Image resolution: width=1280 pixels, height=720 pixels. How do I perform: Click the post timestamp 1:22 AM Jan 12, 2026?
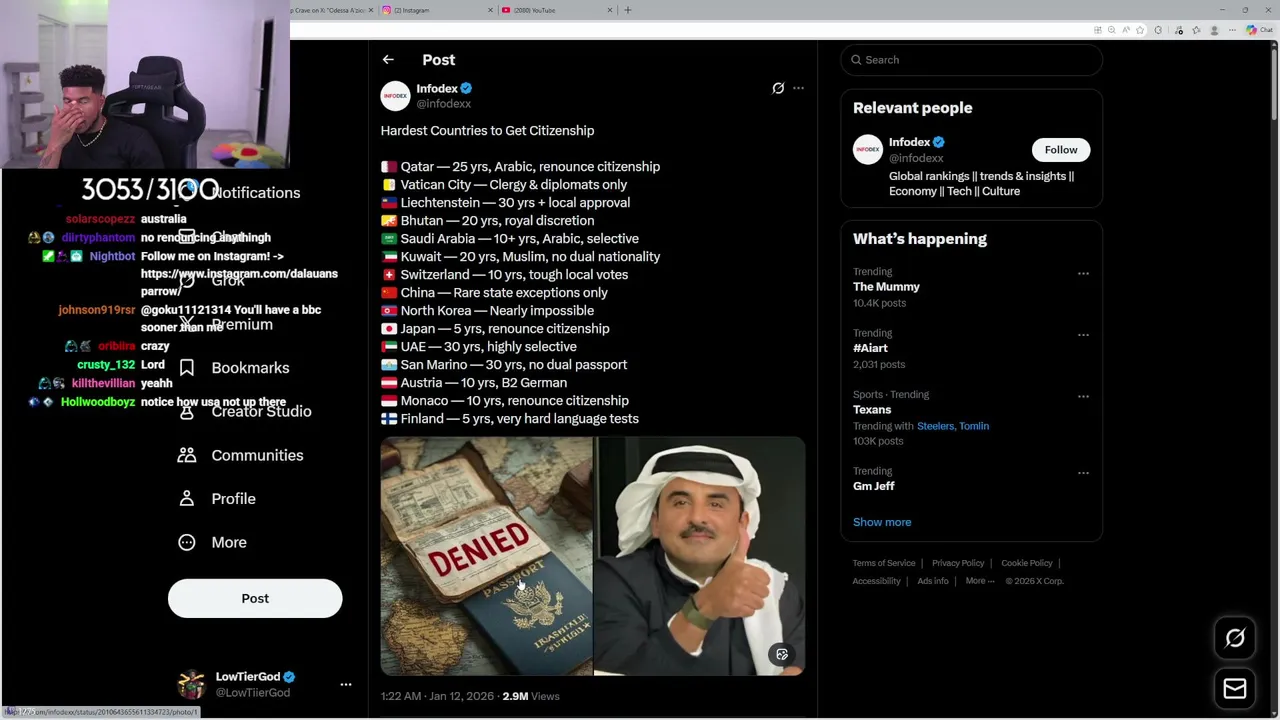coord(437,696)
